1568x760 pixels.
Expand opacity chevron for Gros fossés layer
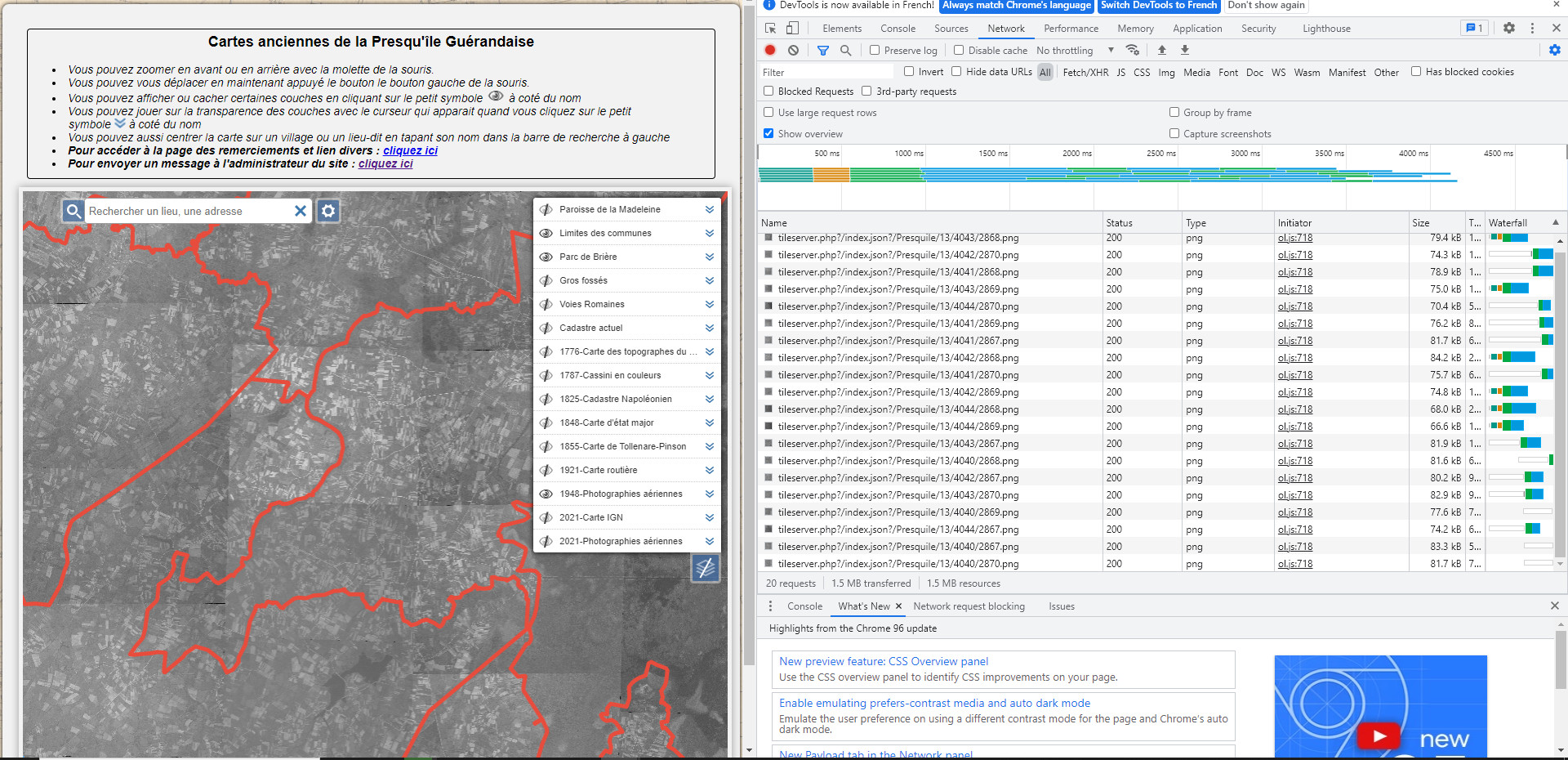pos(710,280)
